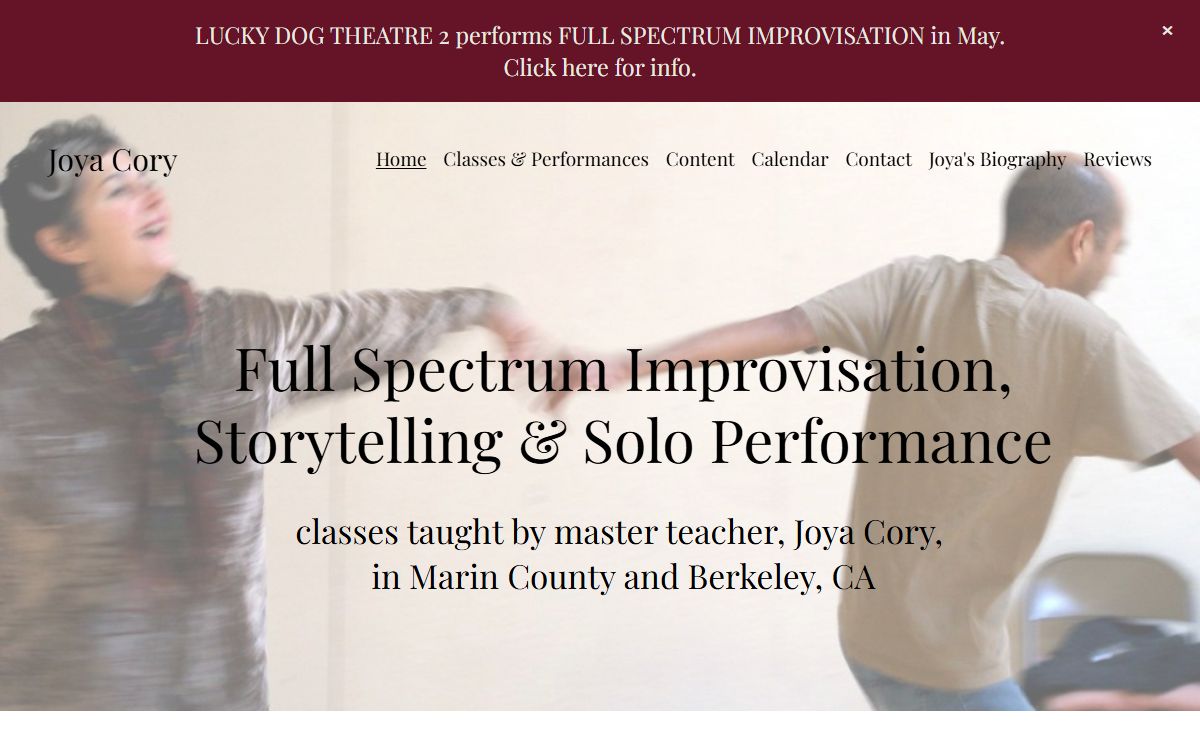Click "in Marin County and Berkeley, CA" text

623,577
